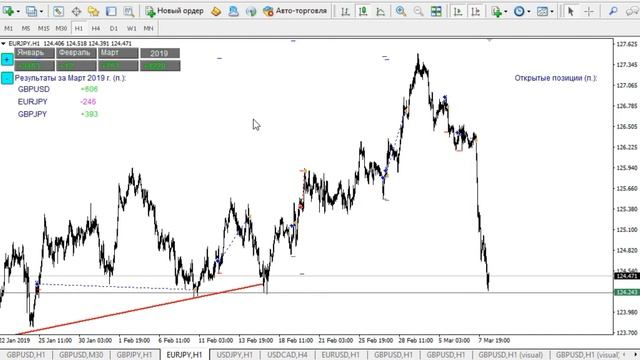Click the 2019 year button
The image size is (640, 360).
pyautogui.click(x=160, y=53)
